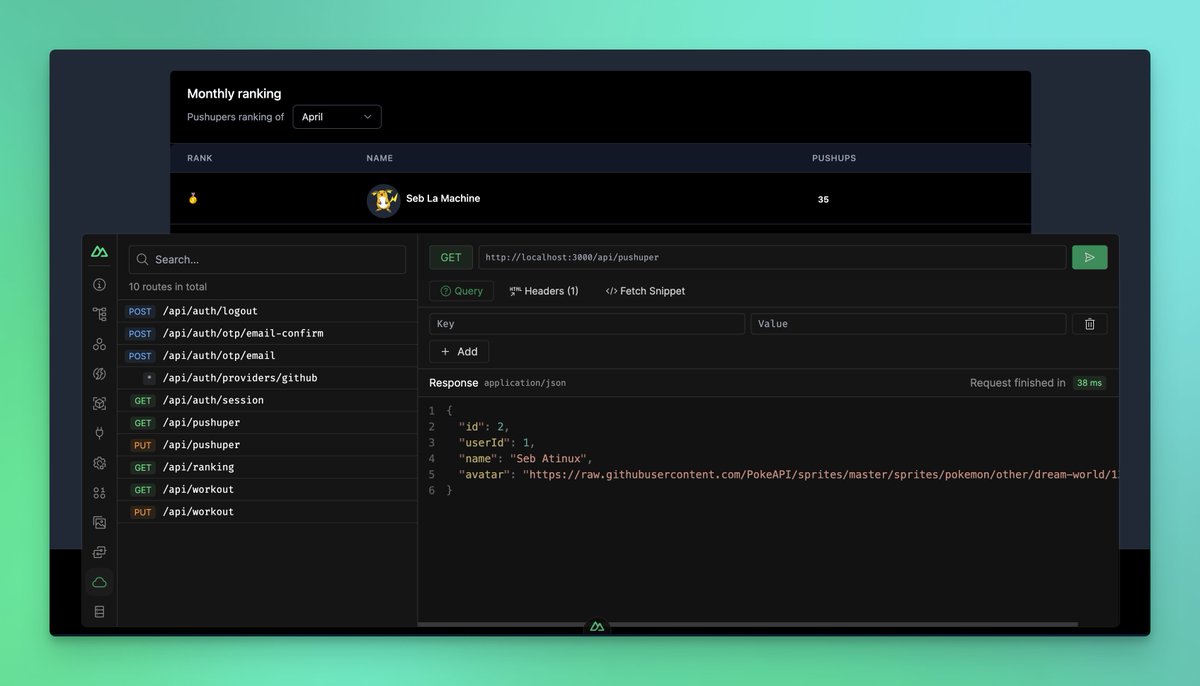The image size is (1200, 686).
Task: Open the Storage tab (database icon)
Action: 99,611
